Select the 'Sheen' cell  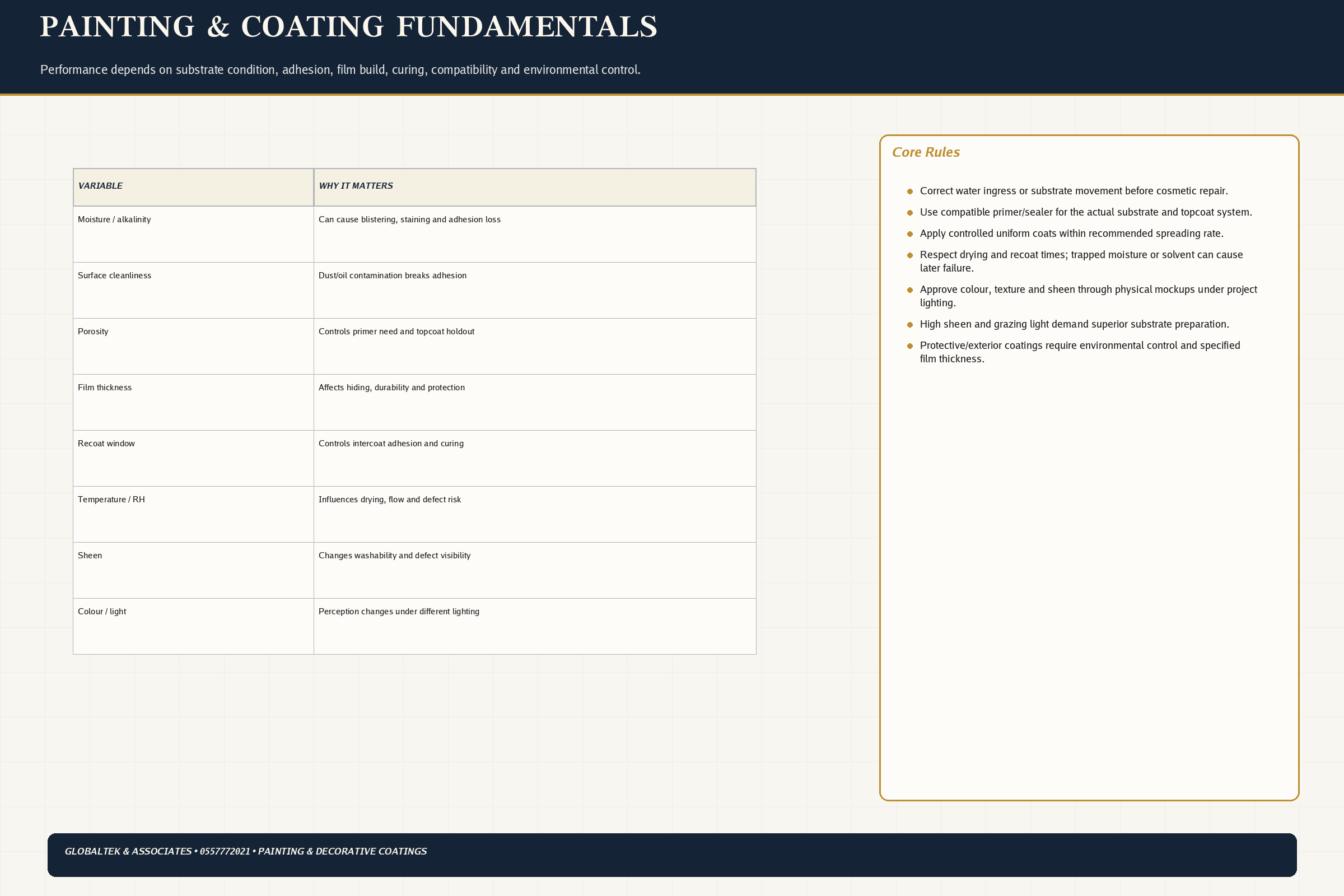[x=193, y=570]
